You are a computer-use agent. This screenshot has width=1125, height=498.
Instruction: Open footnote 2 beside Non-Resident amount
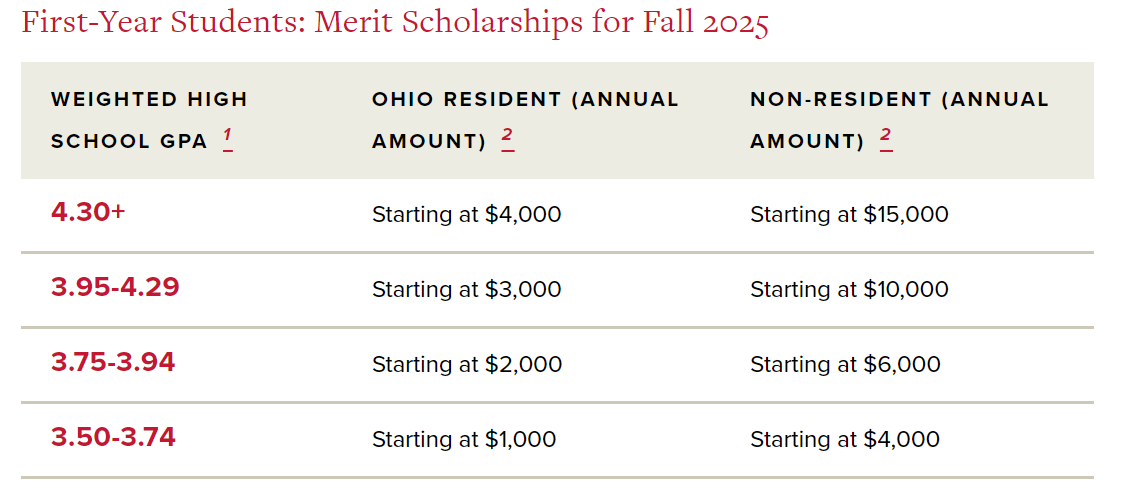[885, 138]
